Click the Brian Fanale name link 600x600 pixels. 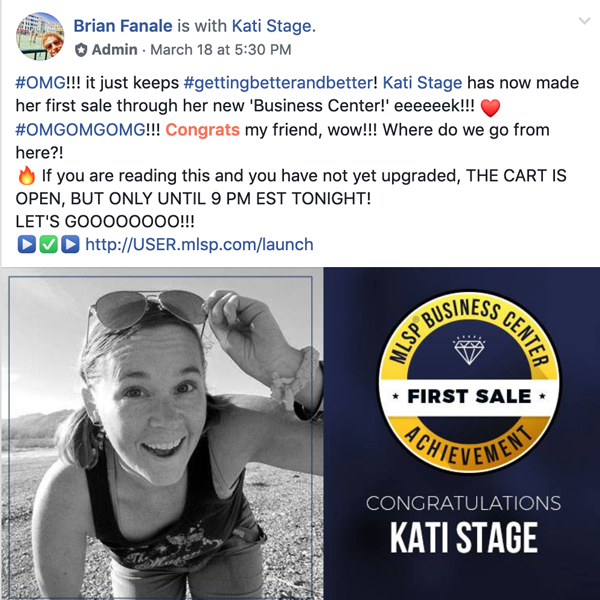(123, 26)
